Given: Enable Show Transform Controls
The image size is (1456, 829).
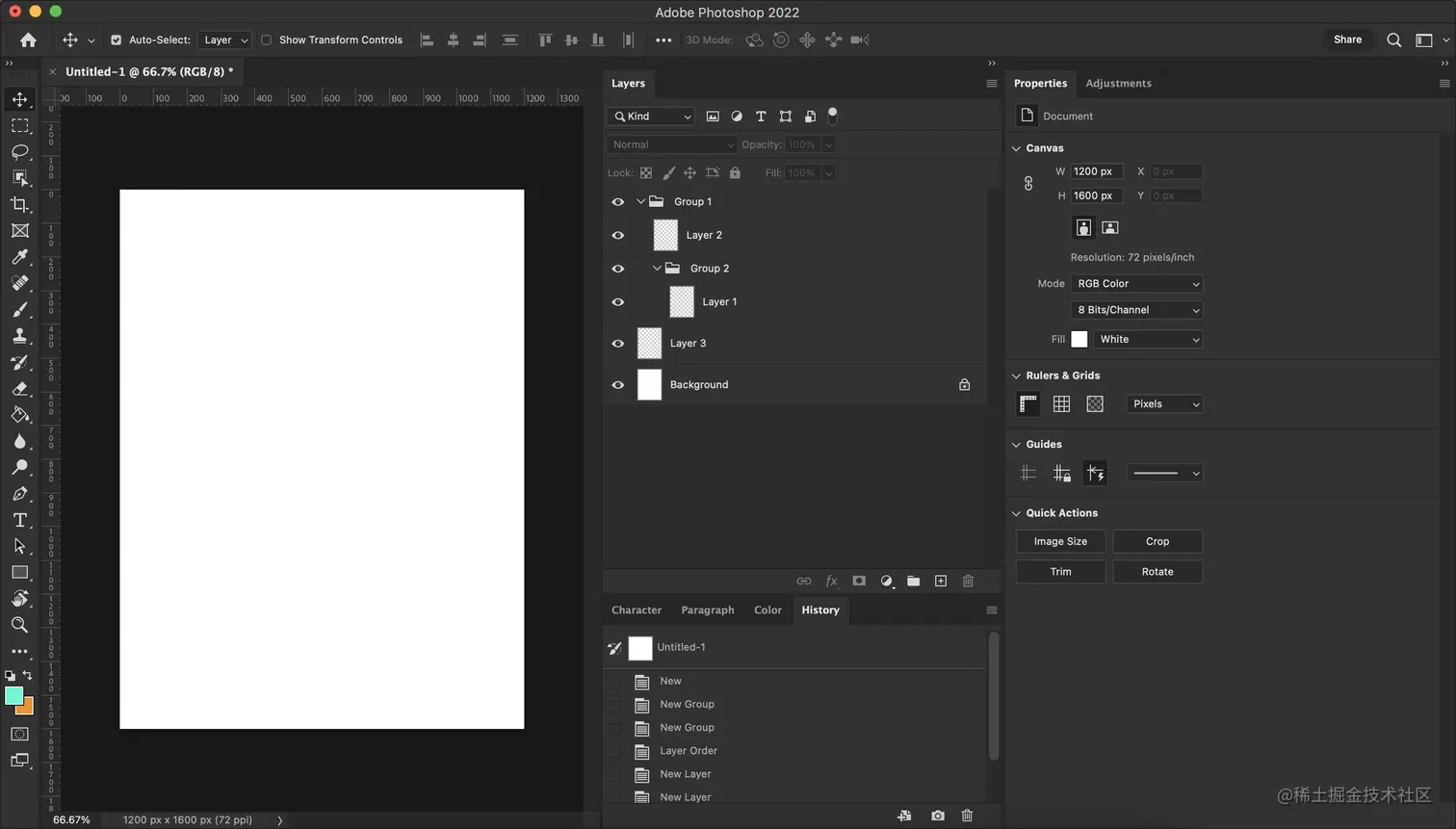Looking at the screenshot, I should pyautogui.click(x=267, y=39).
